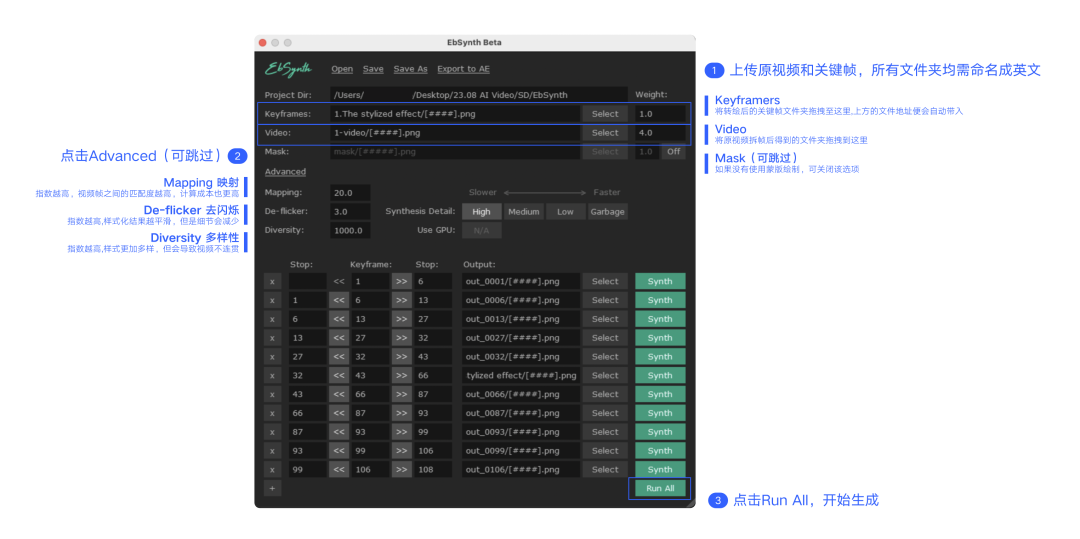1080x539 pixels.
Task: Collapse the Advanced section
Action: point(285,172)
